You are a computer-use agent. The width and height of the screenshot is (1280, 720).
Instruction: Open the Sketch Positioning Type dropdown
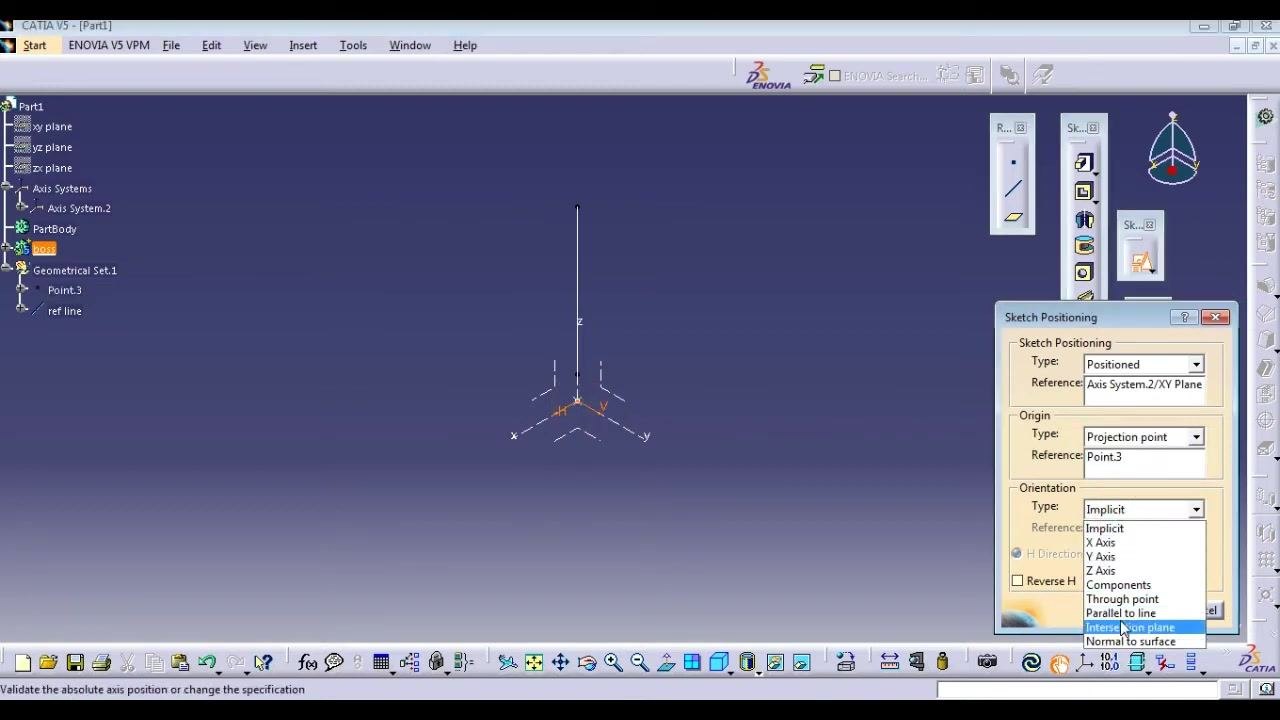(x=1196, y=365)
